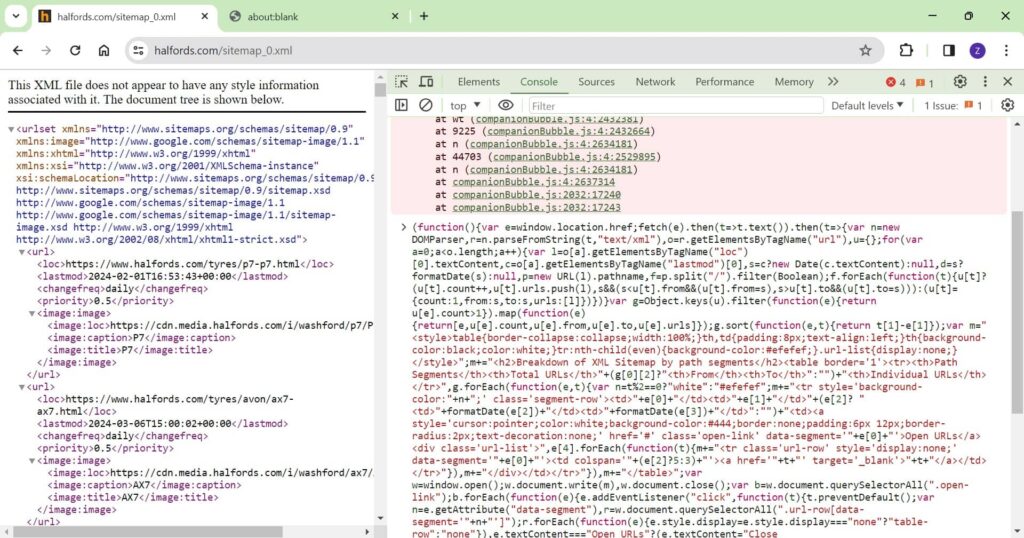Open the Performance panel
Image resolution: width=1024 pixels, height=538 pixels.
724,82
